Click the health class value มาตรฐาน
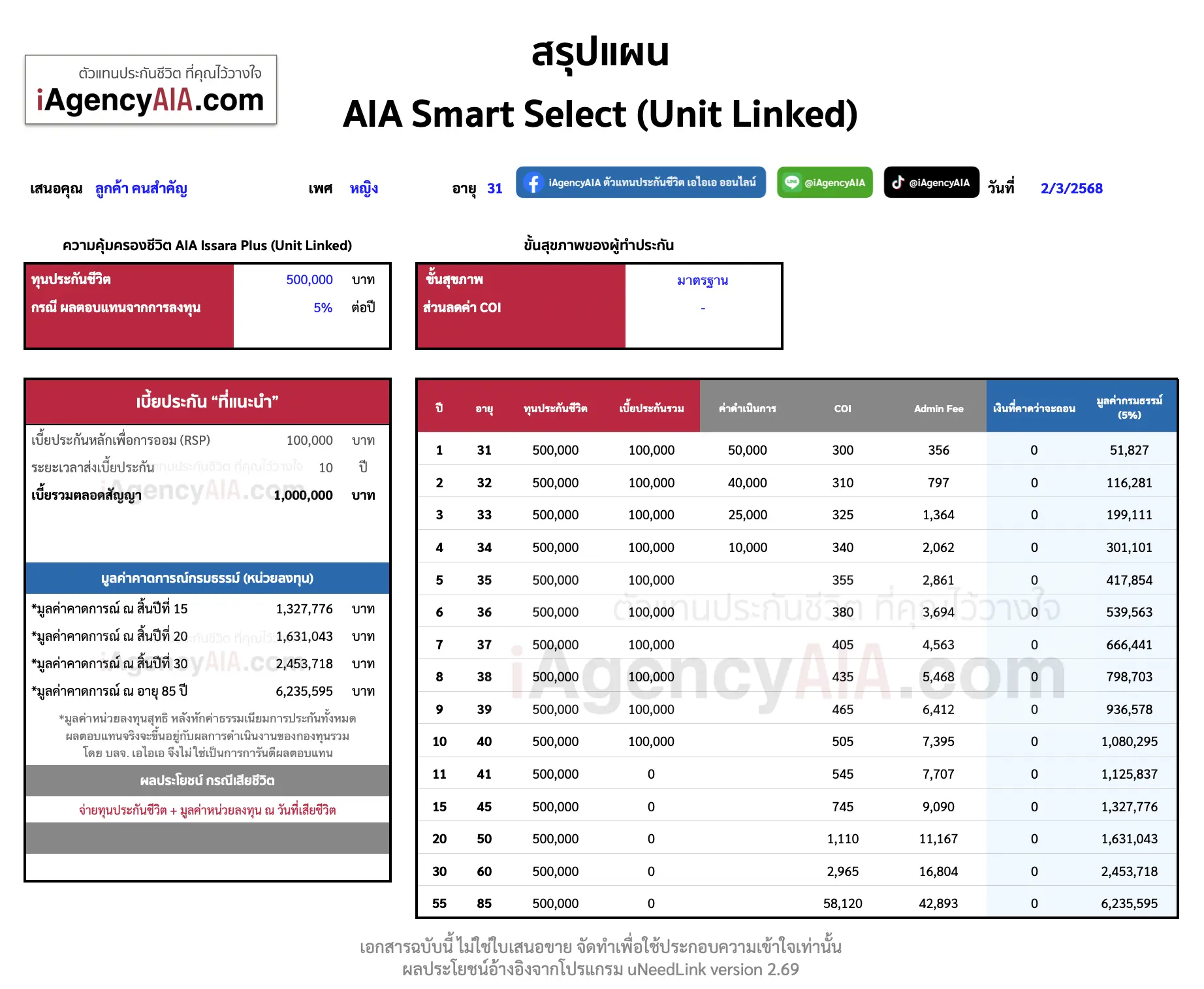Screen dimensions: 1204x989 [703, 280]
